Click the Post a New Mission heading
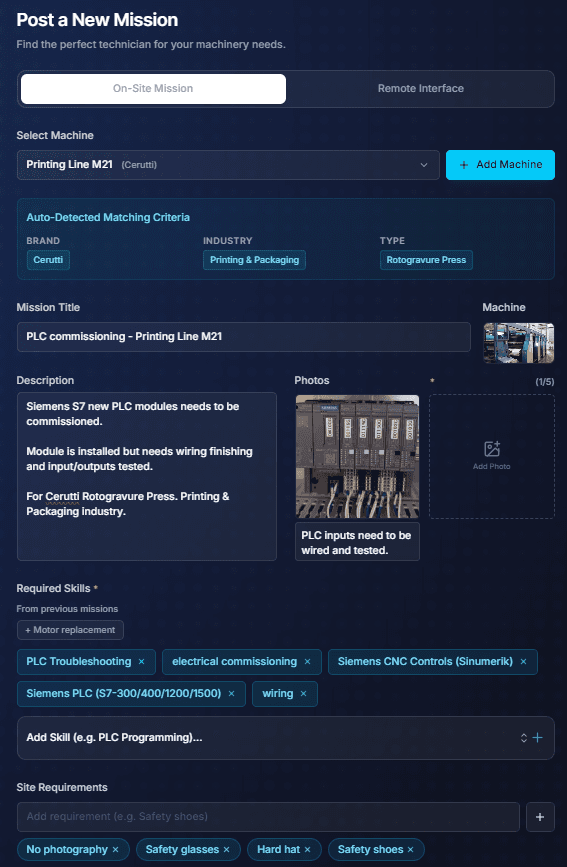 [x=97, y=20]
